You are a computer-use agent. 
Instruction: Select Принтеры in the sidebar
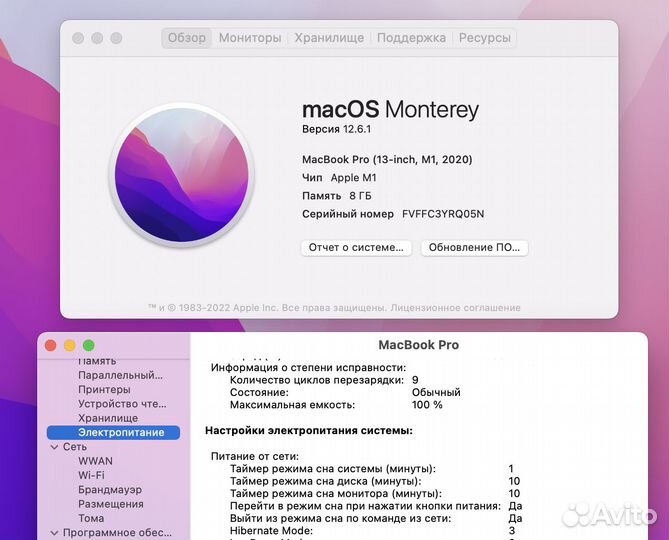point(104,389)
